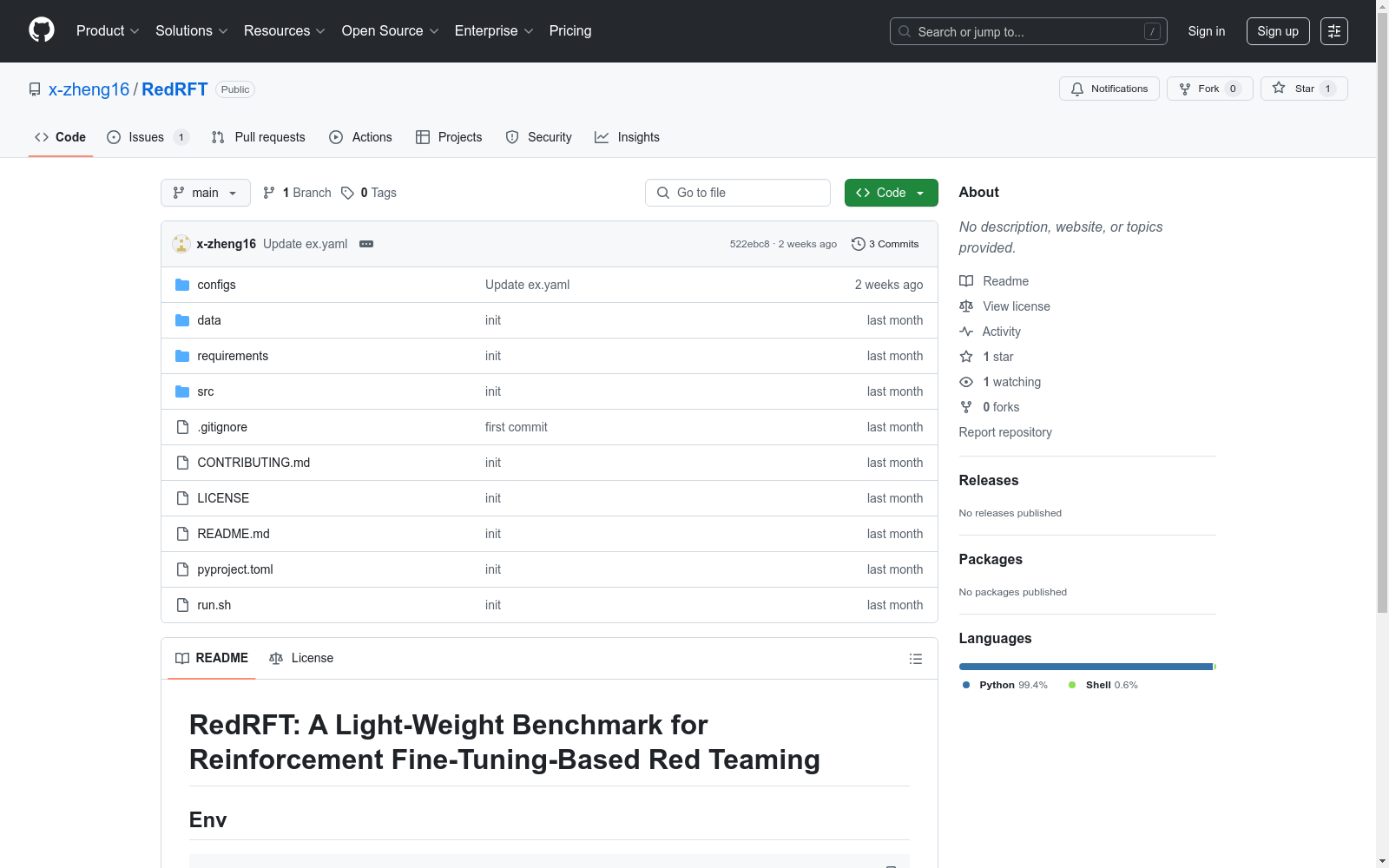
Task: Click the configs folder icon
Action: 182,285
